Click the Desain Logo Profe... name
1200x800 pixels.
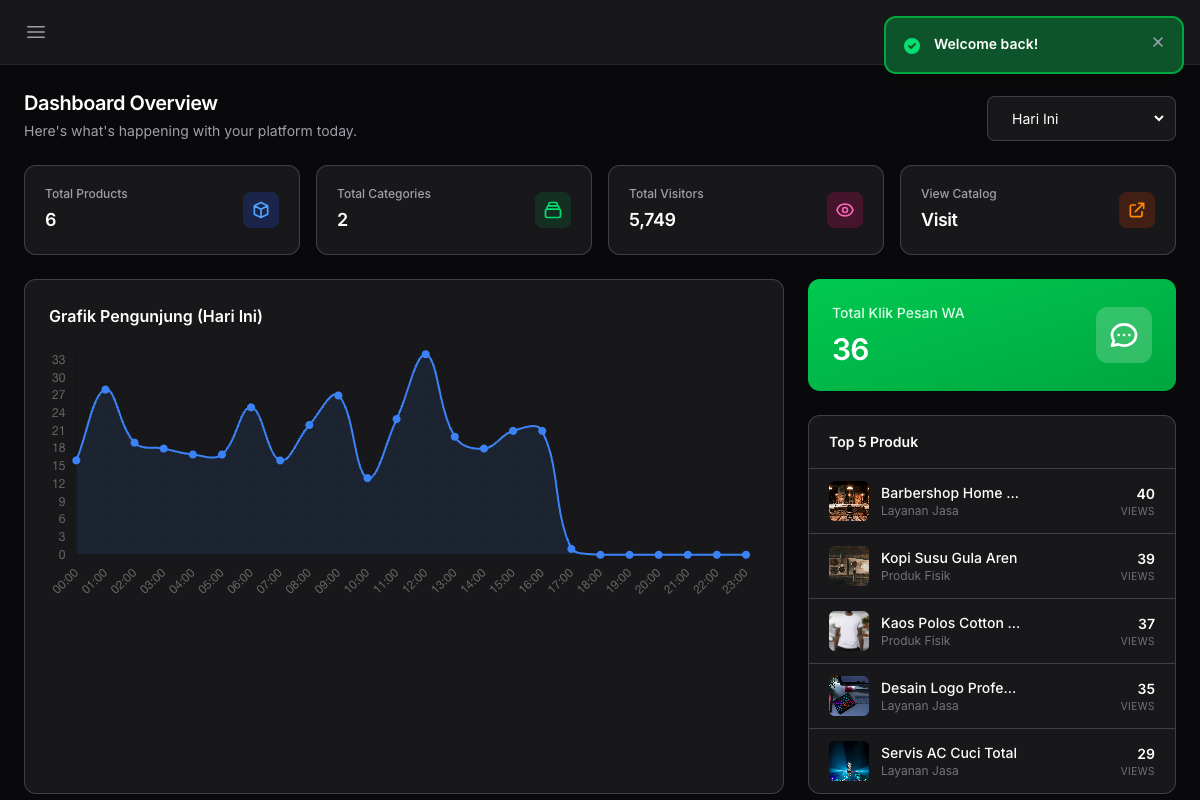(x=948, y=688)
